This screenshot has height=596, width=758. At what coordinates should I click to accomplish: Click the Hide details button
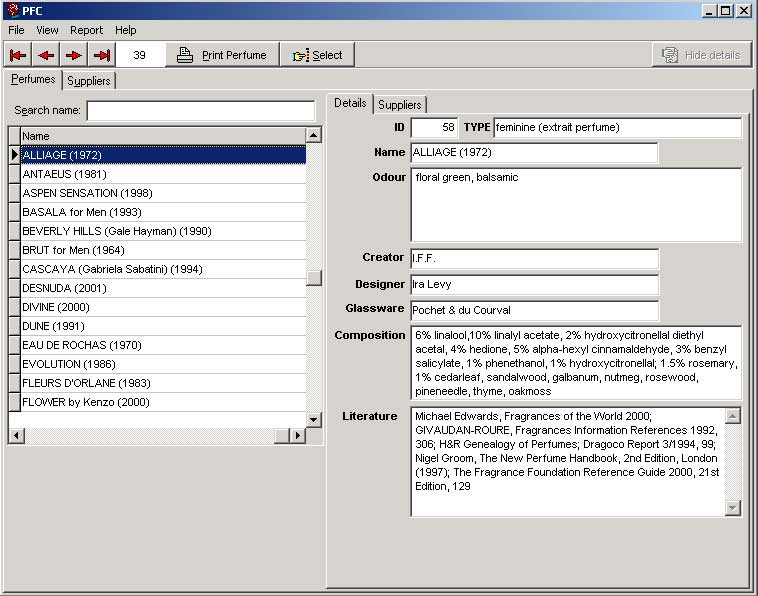pyautogui.click(x=701, y=55)
